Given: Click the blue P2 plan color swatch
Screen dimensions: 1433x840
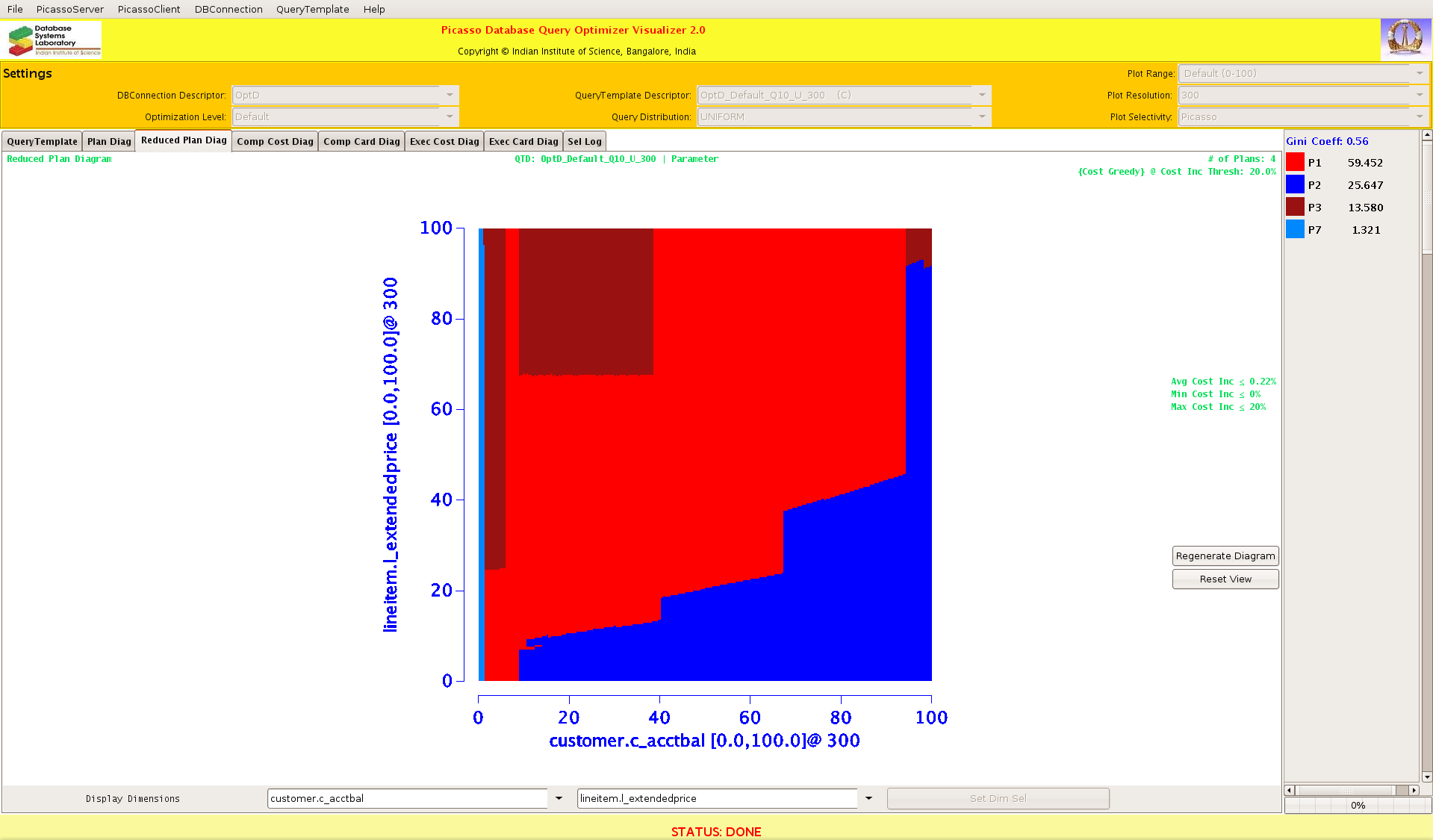Looking at the screenshot, I should point(1295,184).
